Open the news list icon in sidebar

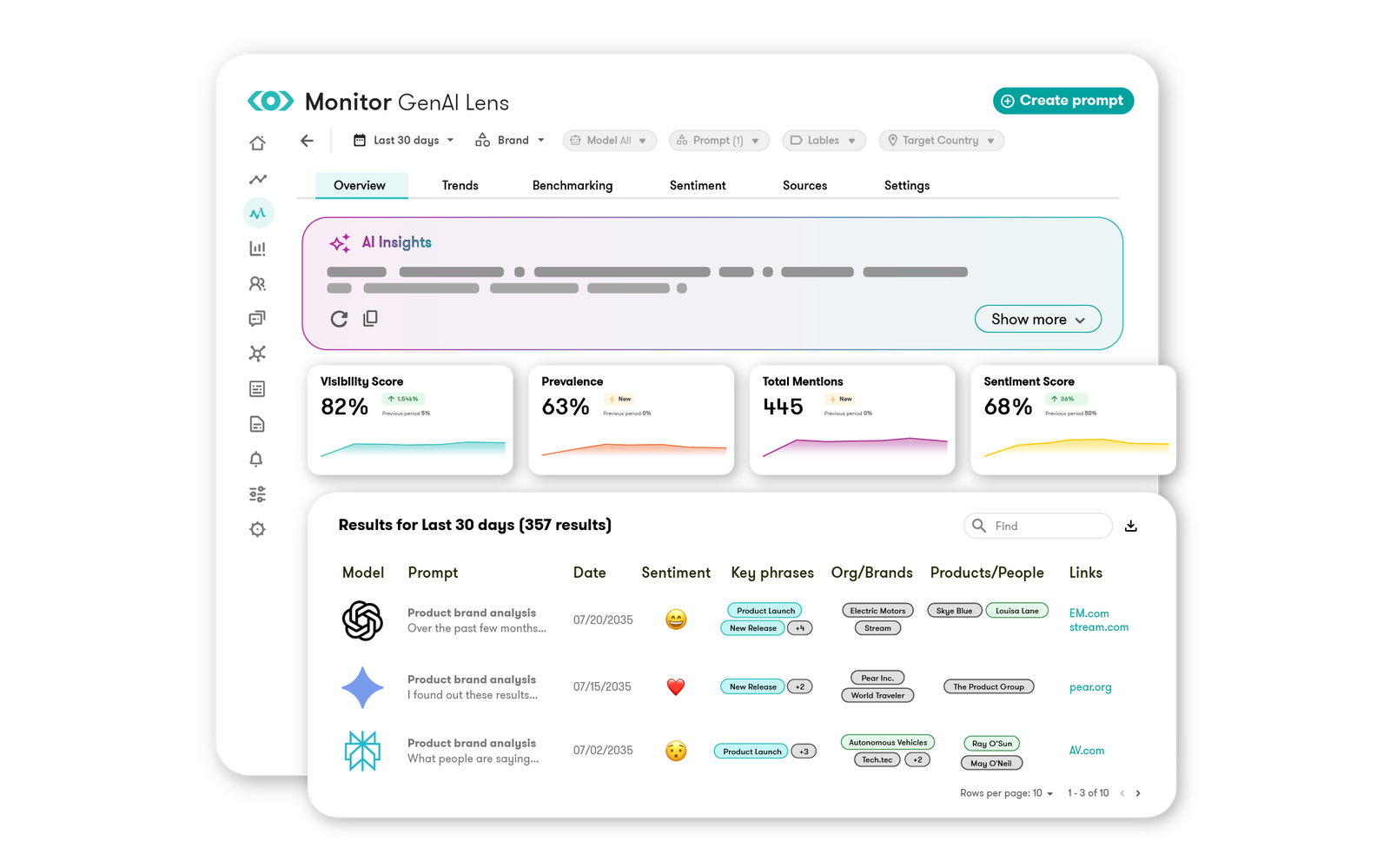(x=257, y=389)
